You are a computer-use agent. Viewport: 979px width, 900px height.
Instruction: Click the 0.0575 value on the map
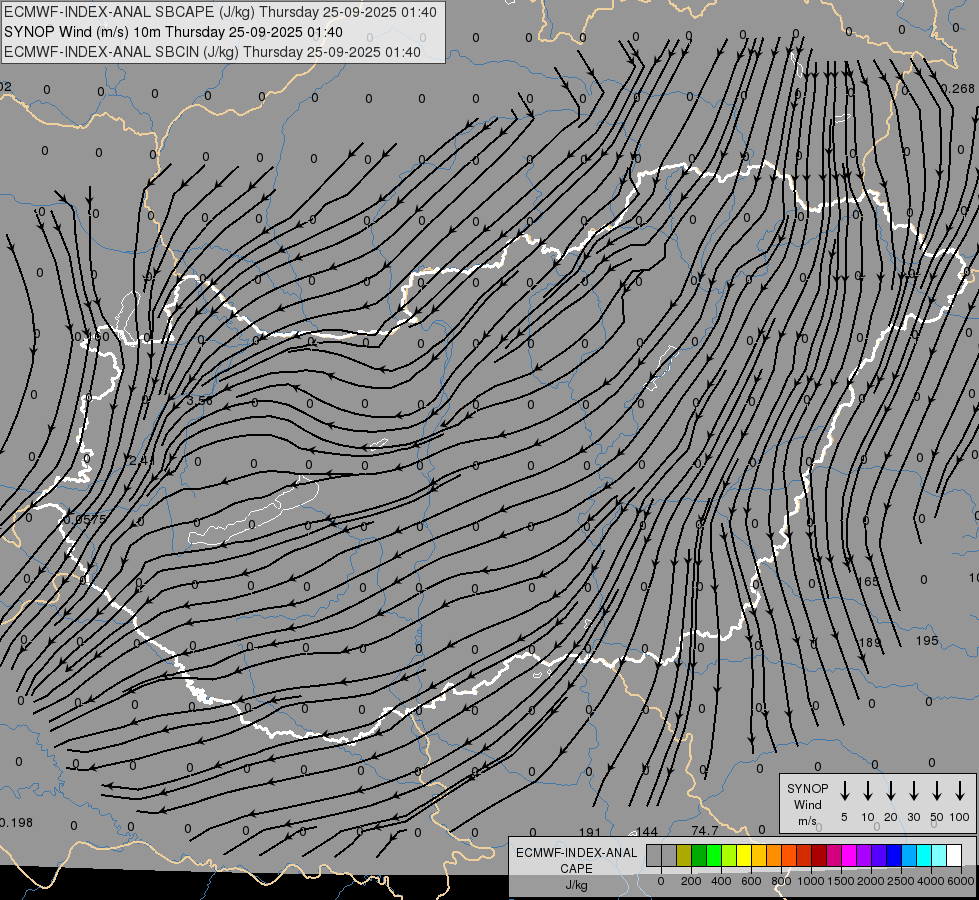(x=85, y=520)
